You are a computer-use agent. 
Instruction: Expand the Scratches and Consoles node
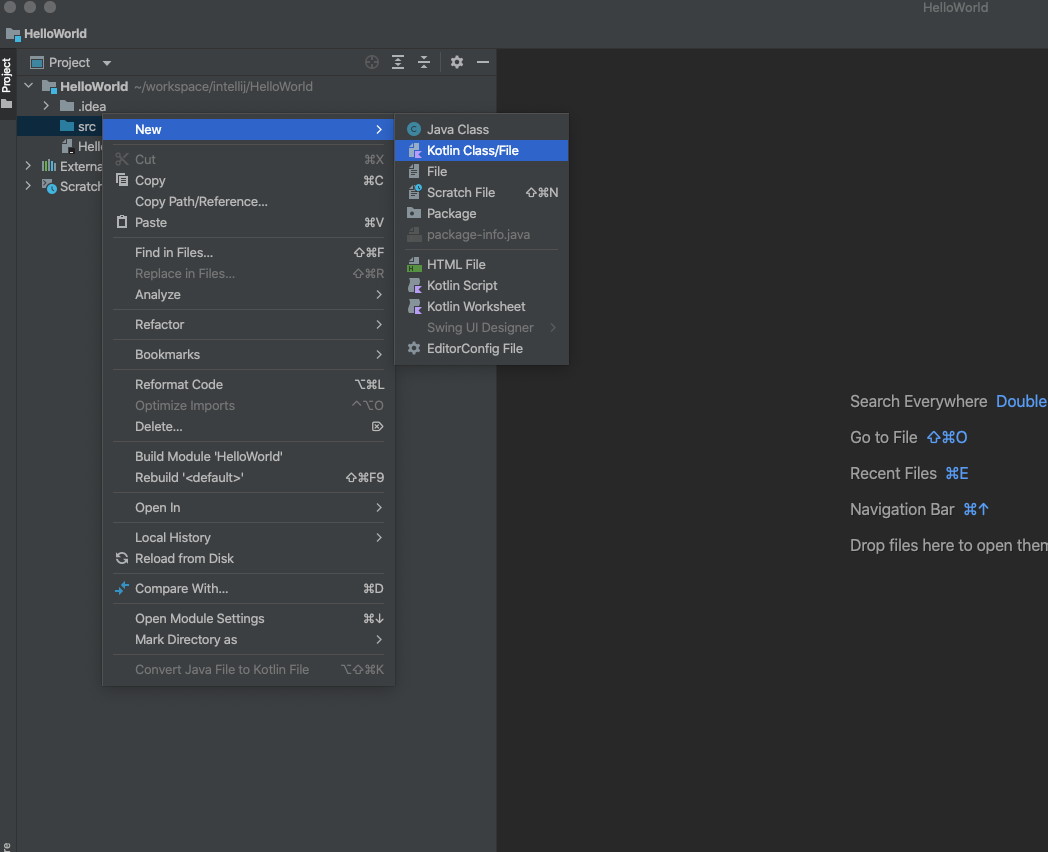coord(28,186)
